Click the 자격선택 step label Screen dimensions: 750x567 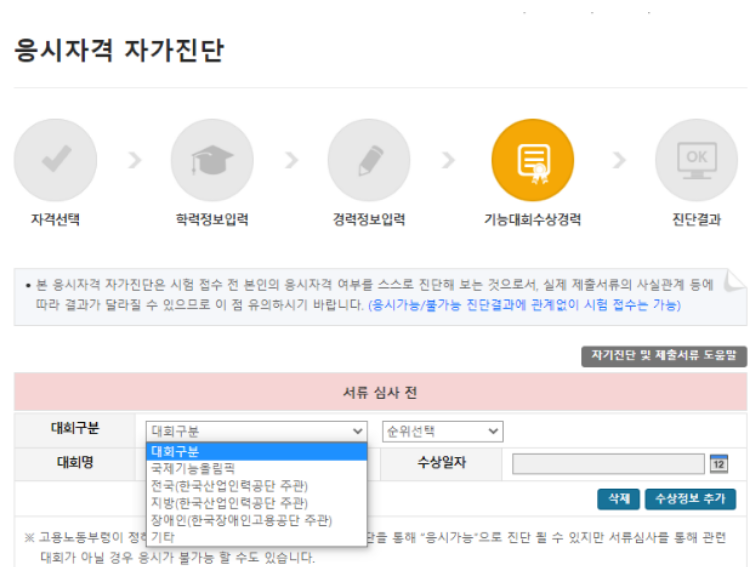(x=55, y=220)
